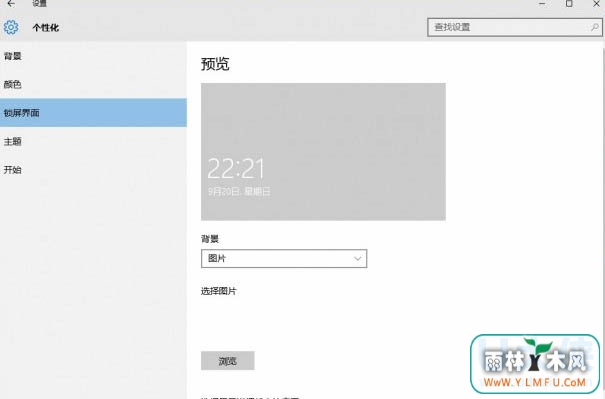Click the 预览 heading

(x=215, y=64)
